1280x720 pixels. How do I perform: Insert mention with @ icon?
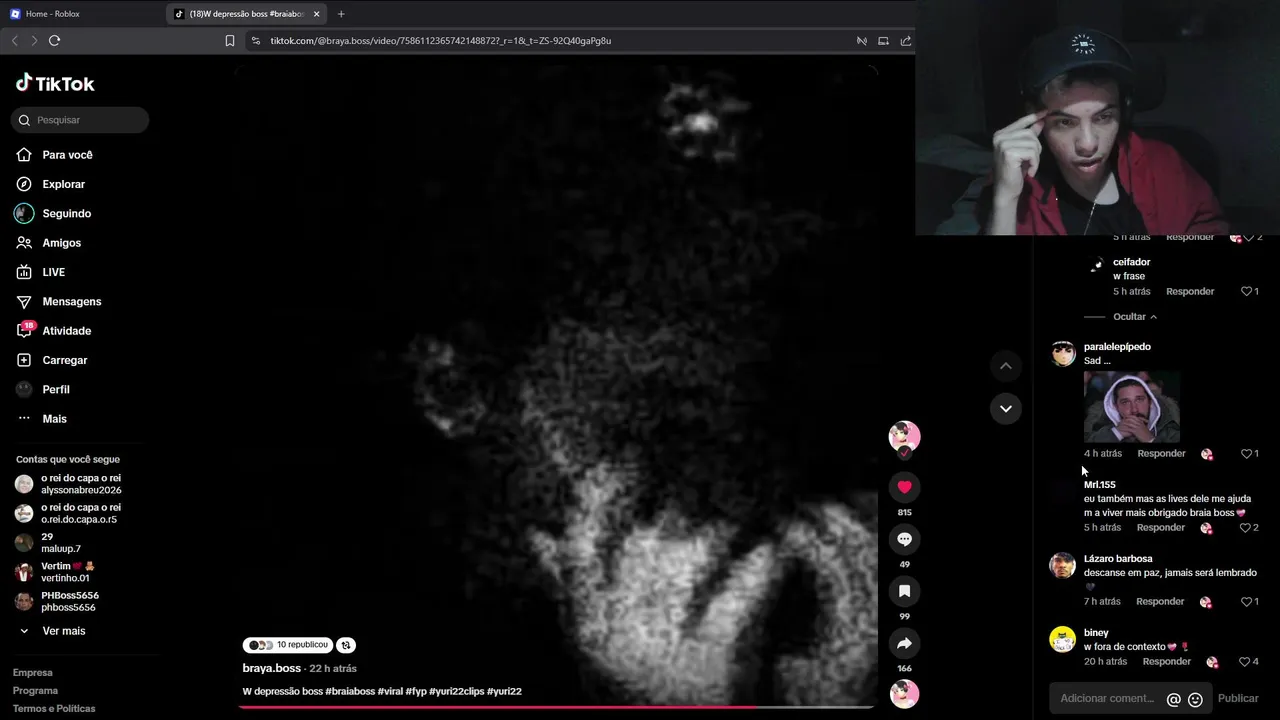tap(1174, 699)
